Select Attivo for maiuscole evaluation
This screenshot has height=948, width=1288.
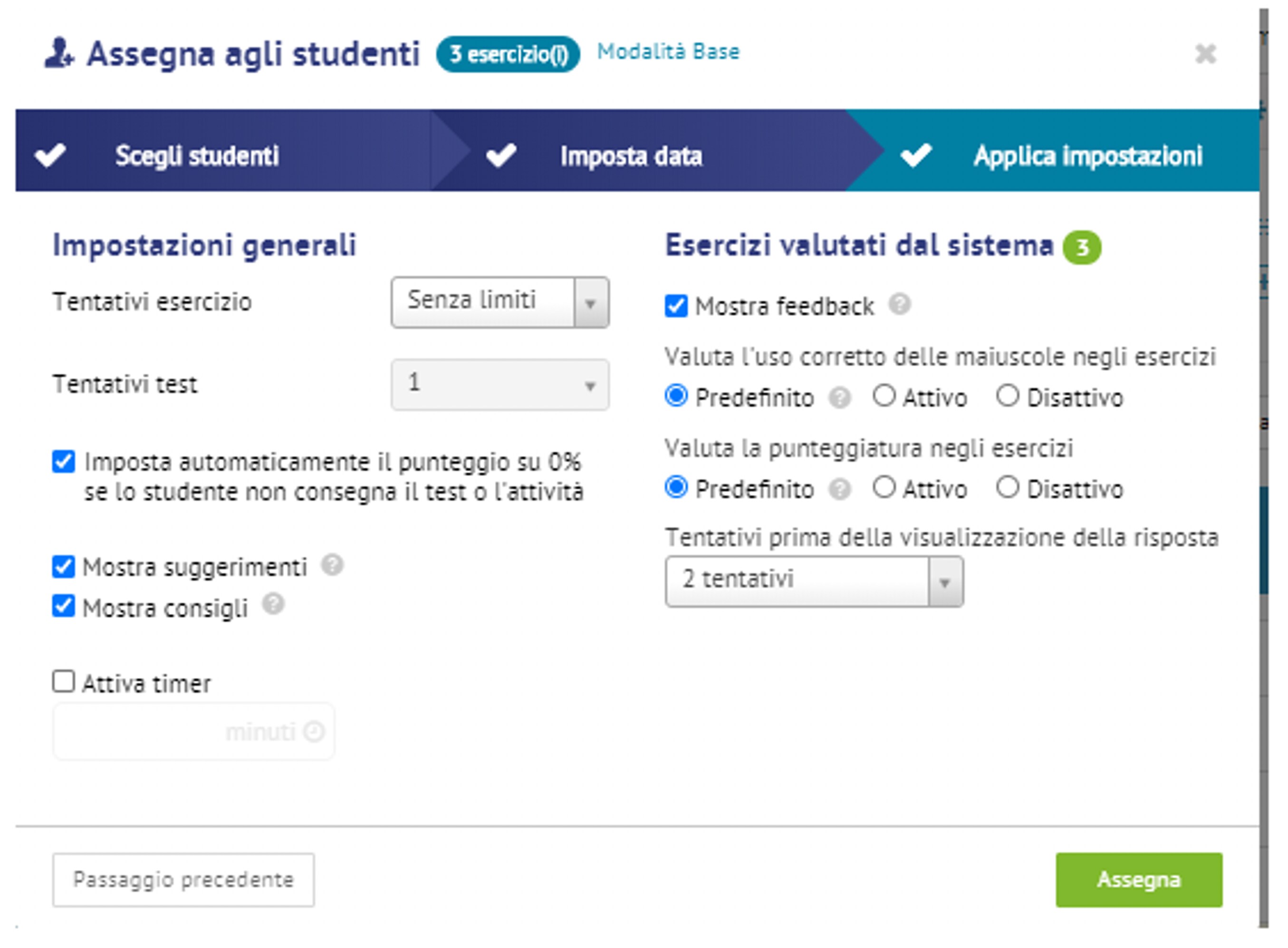point(884,396)
